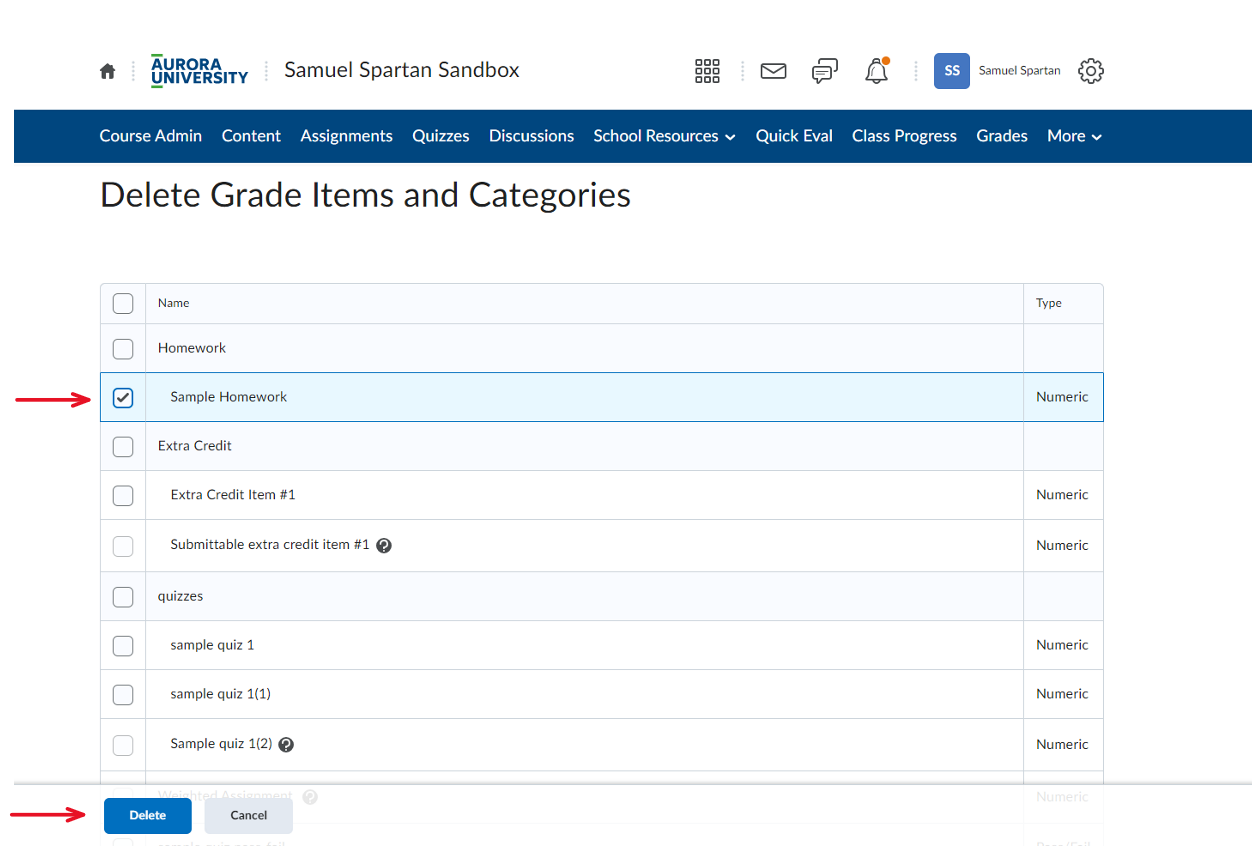
Task: Check the Extra Credit Item #1 checkbox
Action: 123,496
